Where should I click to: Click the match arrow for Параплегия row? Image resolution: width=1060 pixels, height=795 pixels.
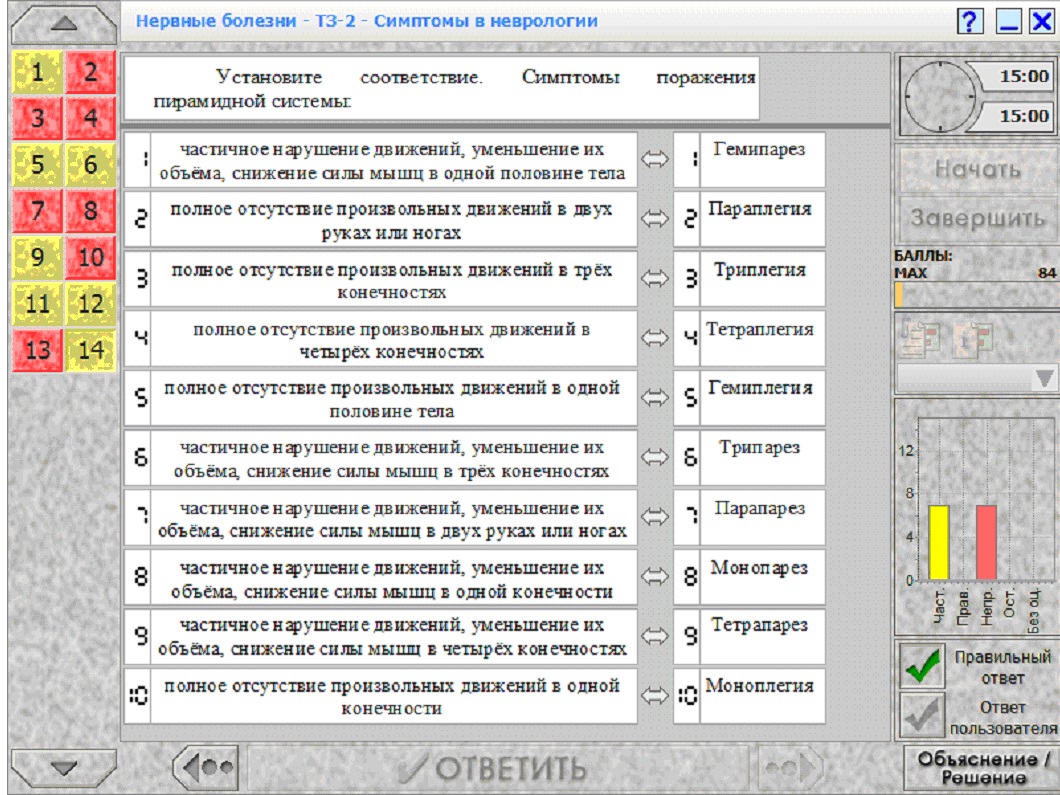point(654,218)
